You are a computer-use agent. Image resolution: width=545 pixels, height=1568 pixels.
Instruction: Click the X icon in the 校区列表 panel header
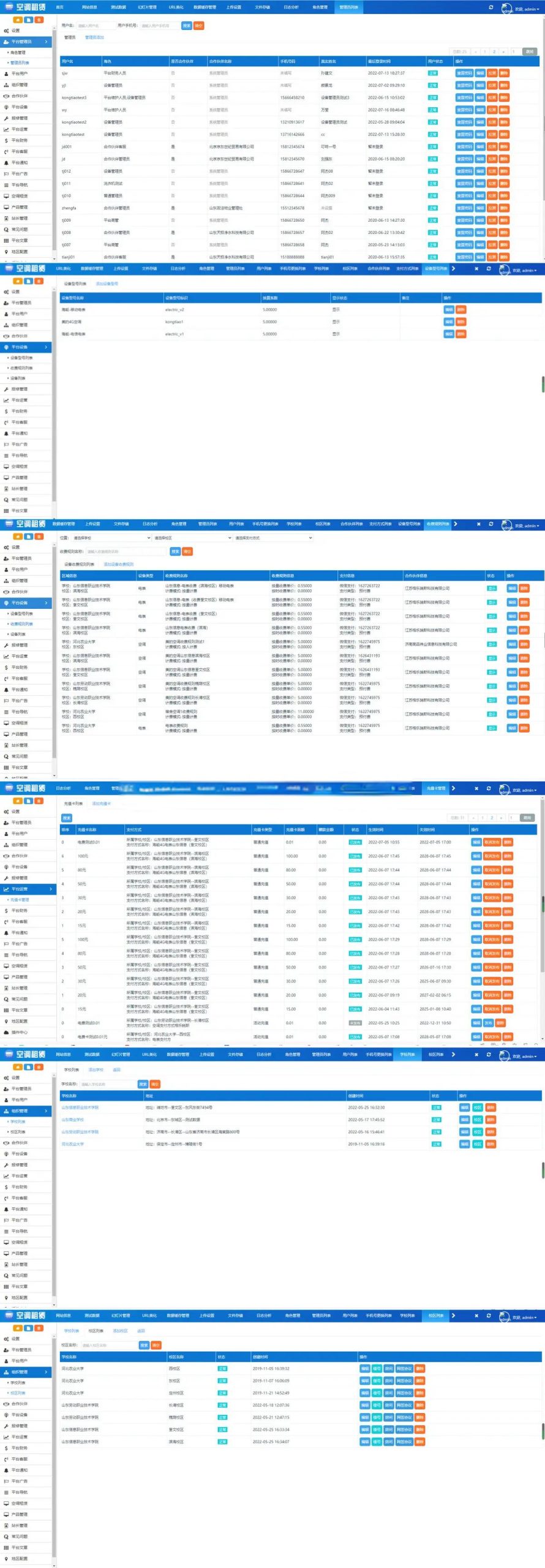pyautogui.click(x=476, y=1316)
